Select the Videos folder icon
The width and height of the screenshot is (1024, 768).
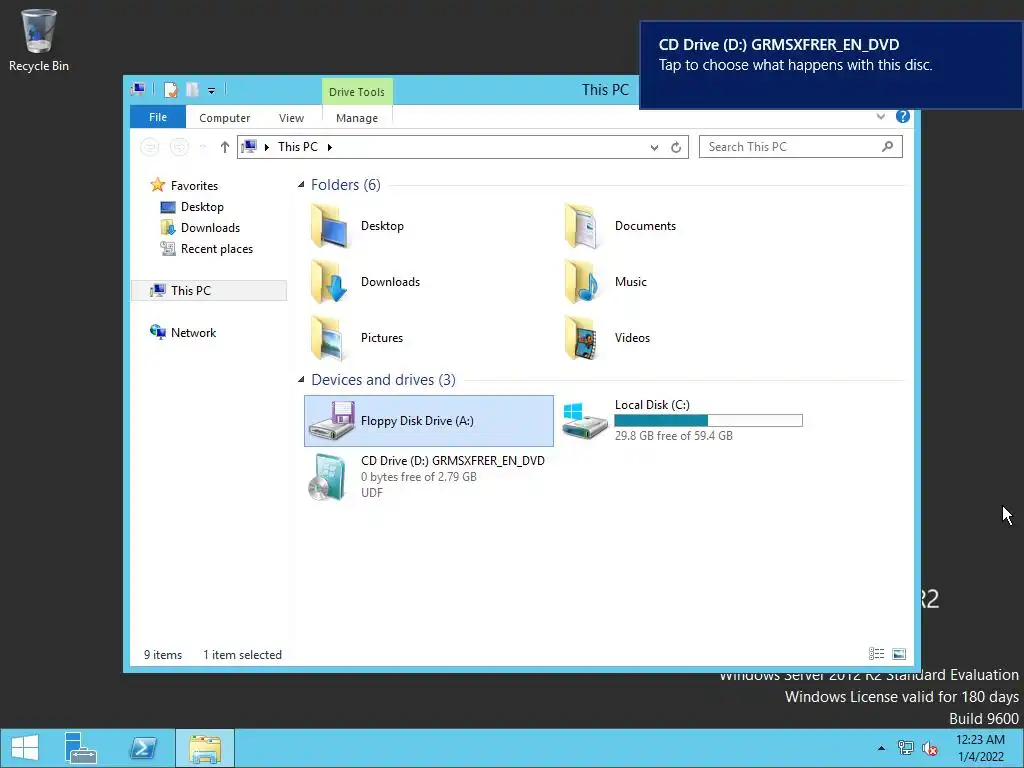click(x=582, y=338)
